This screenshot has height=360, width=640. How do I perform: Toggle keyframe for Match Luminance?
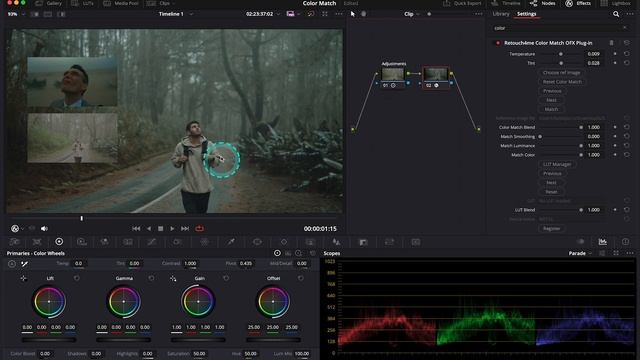pos(615,146)
